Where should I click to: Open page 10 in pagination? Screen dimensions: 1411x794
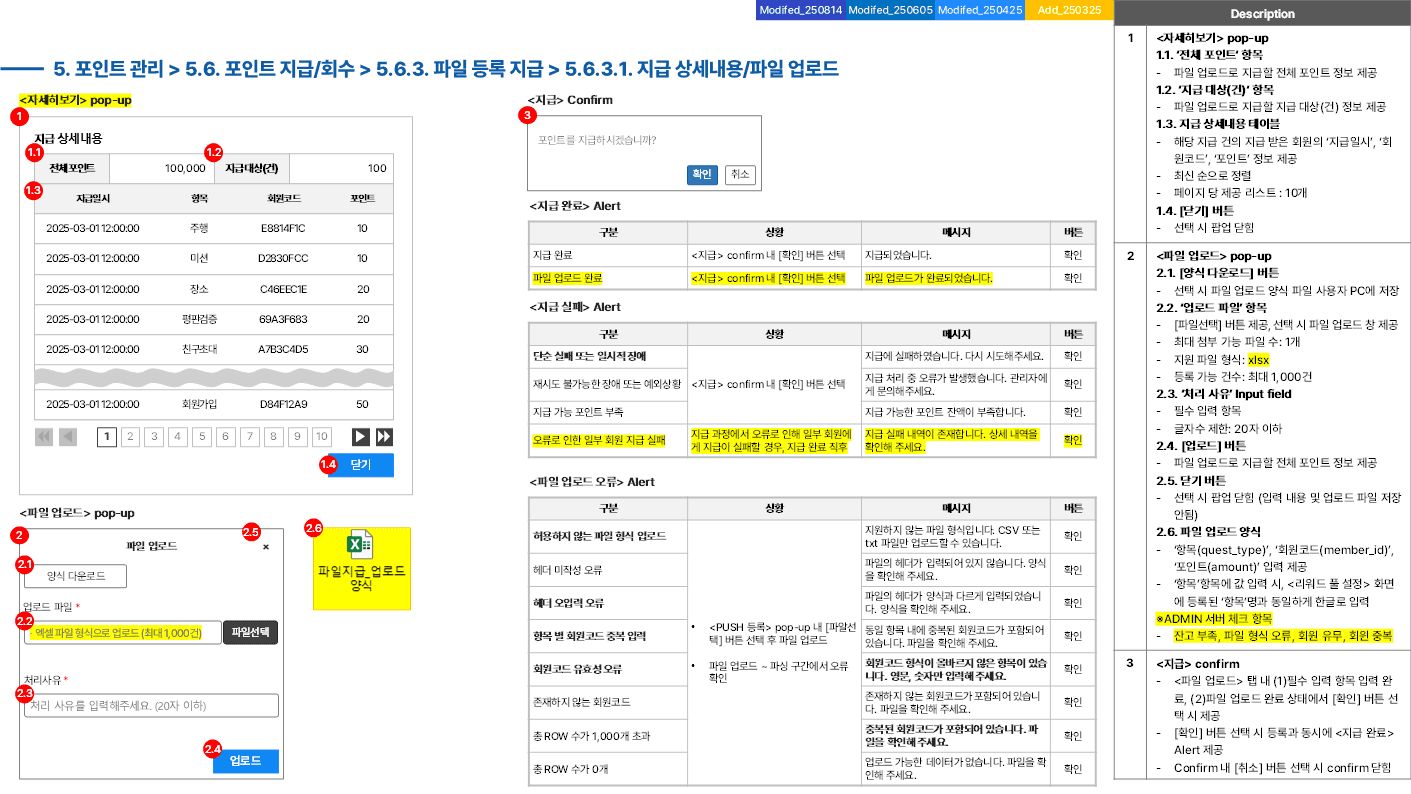tap(321, 437)
